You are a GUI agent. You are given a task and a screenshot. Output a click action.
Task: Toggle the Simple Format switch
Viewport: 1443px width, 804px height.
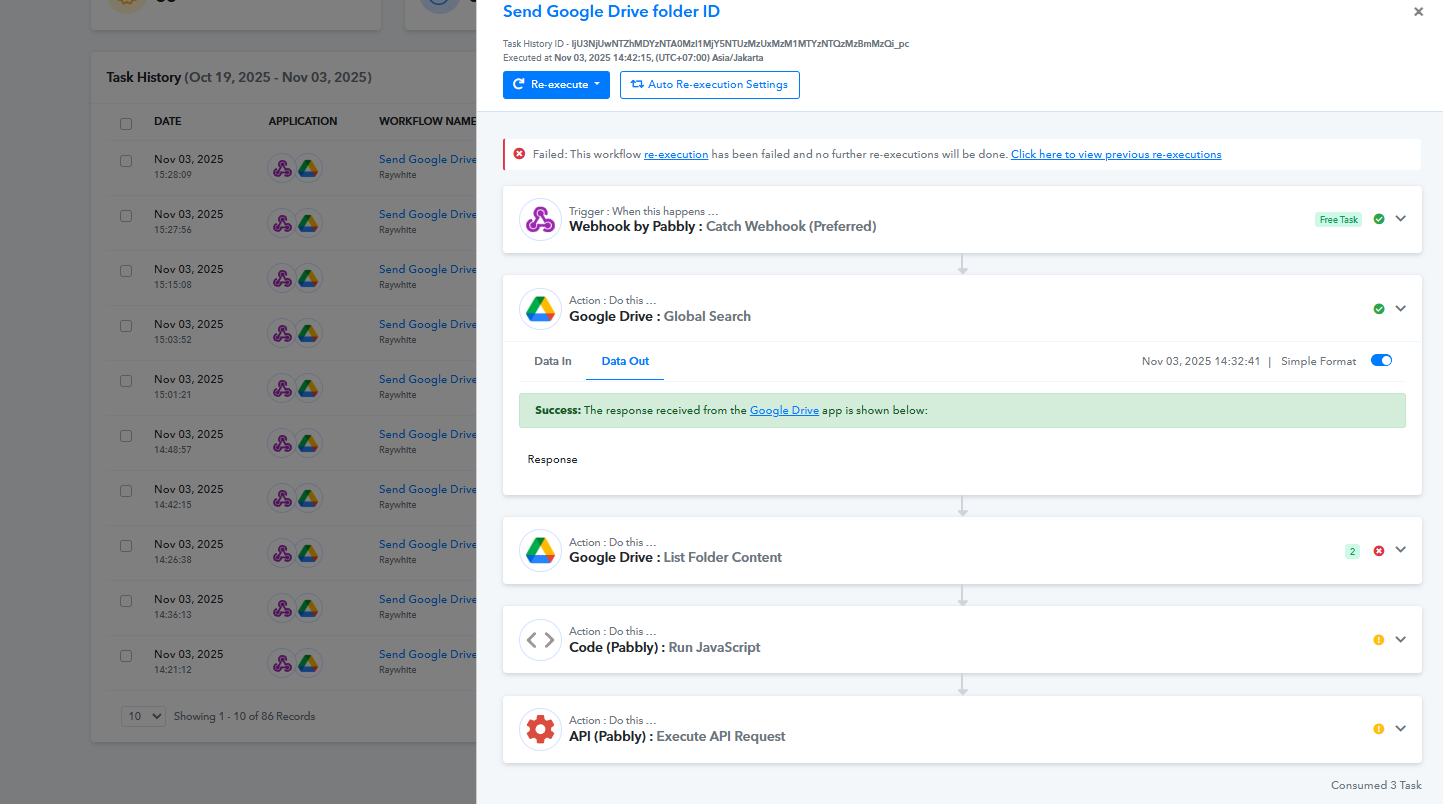[x=1381, y=361]
